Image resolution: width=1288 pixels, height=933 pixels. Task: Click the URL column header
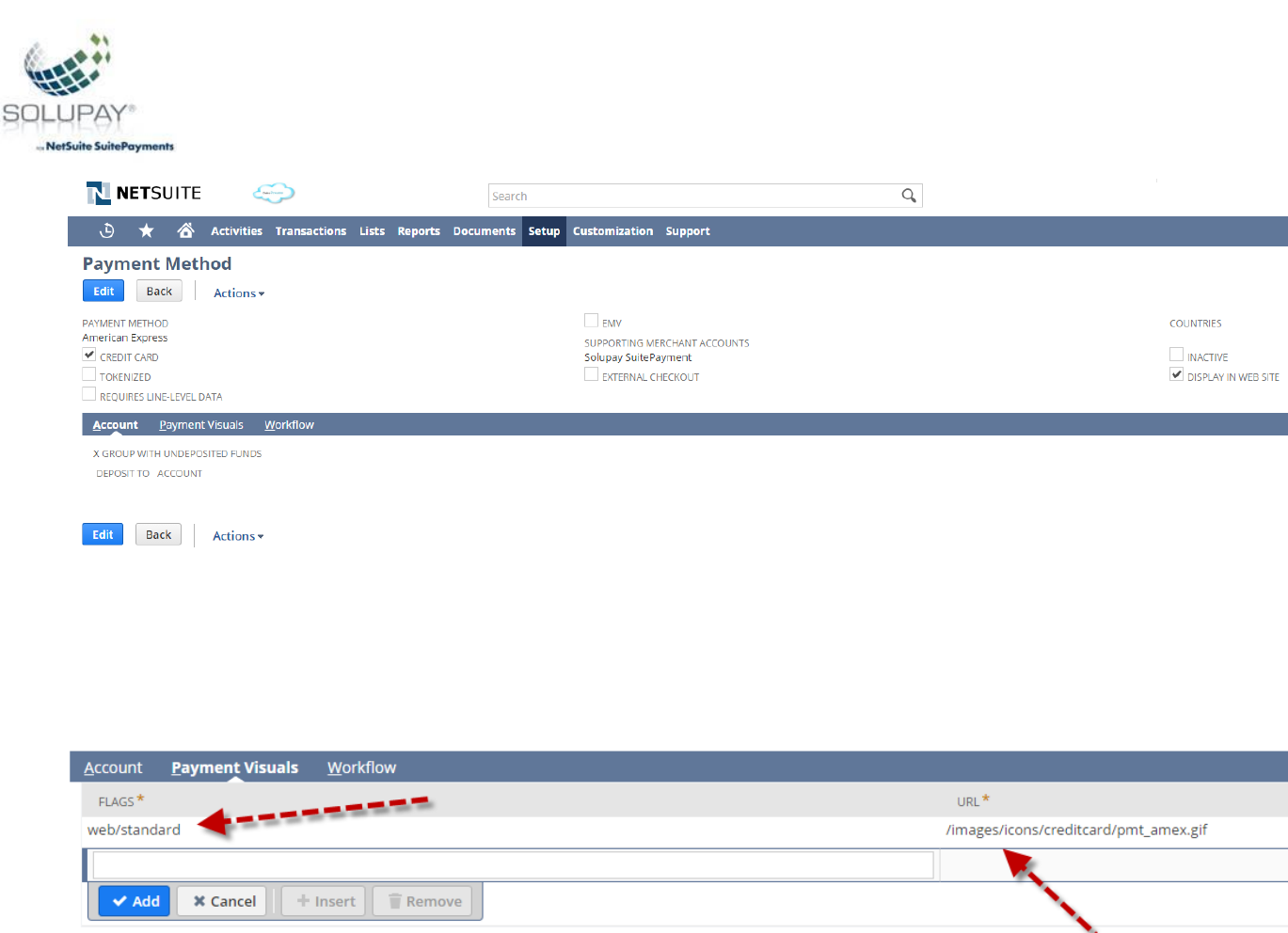click(968, 801)
